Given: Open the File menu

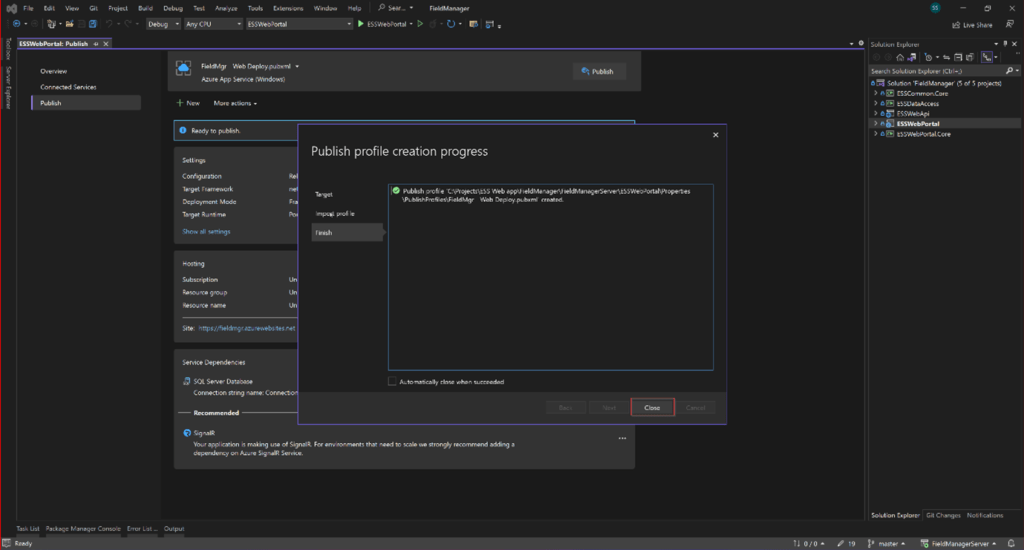Looking at the screenshot, I should click(x=28, y=8).
